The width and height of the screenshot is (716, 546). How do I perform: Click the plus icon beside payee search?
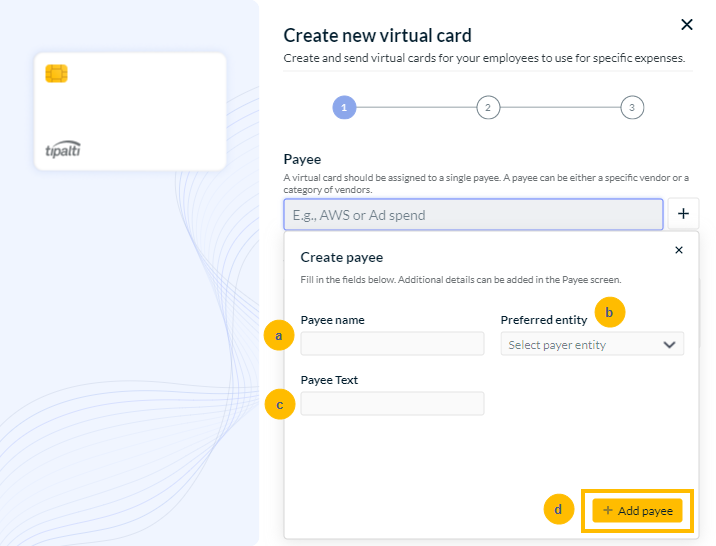[683, 213]
